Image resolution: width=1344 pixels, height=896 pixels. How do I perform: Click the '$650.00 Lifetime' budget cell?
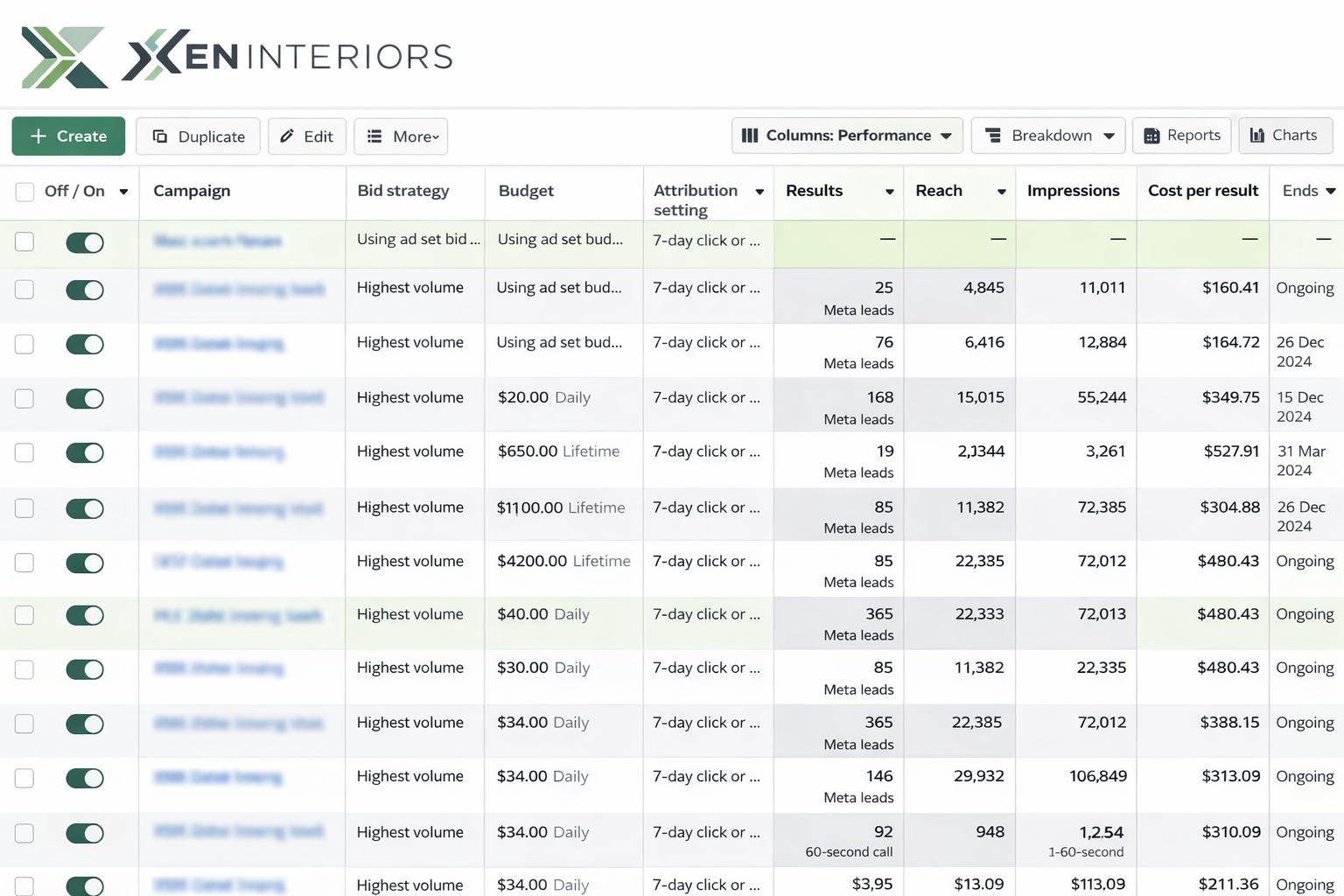[x=558, y=451]
